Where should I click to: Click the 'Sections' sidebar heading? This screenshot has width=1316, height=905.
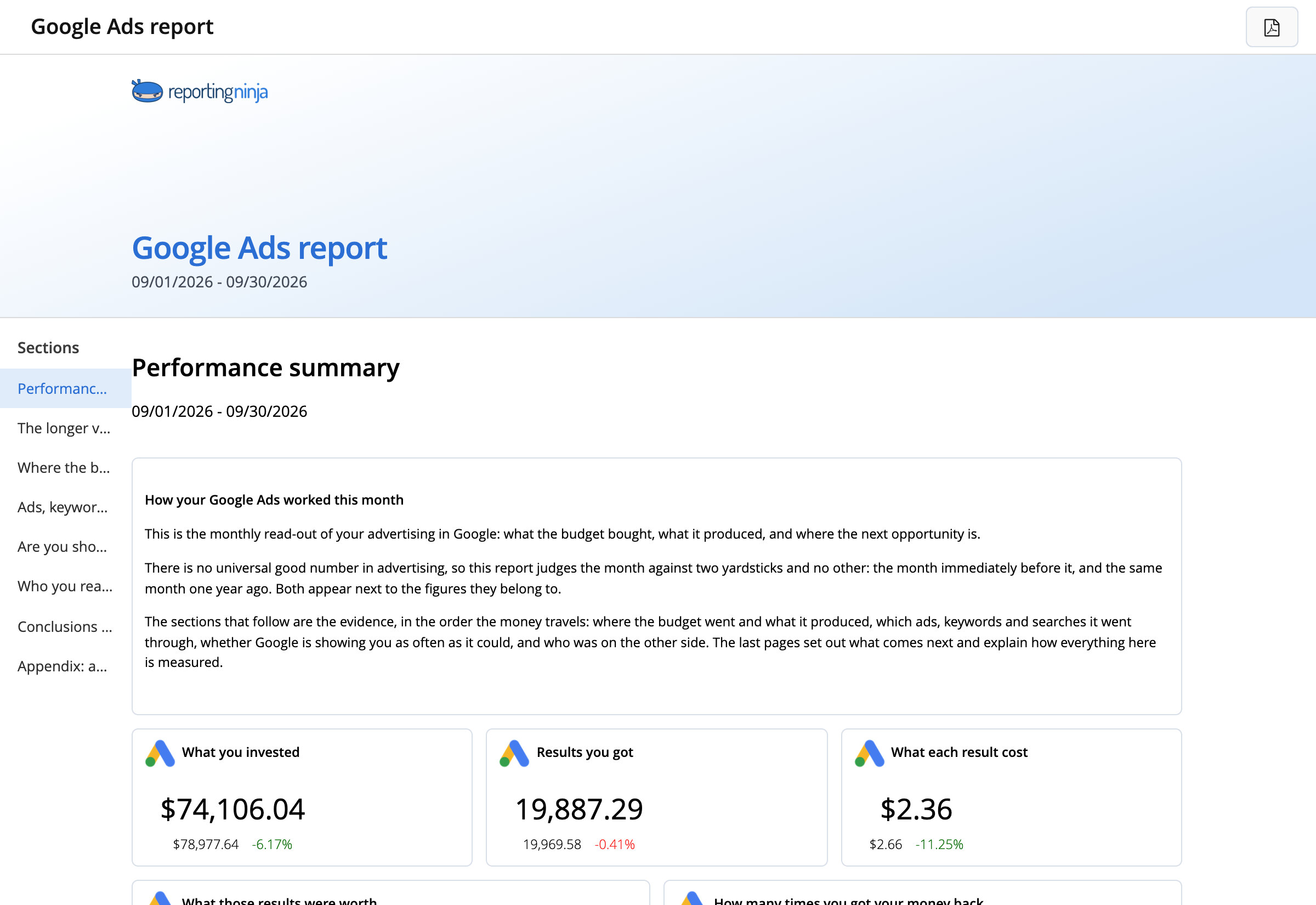tap(48, 348)
